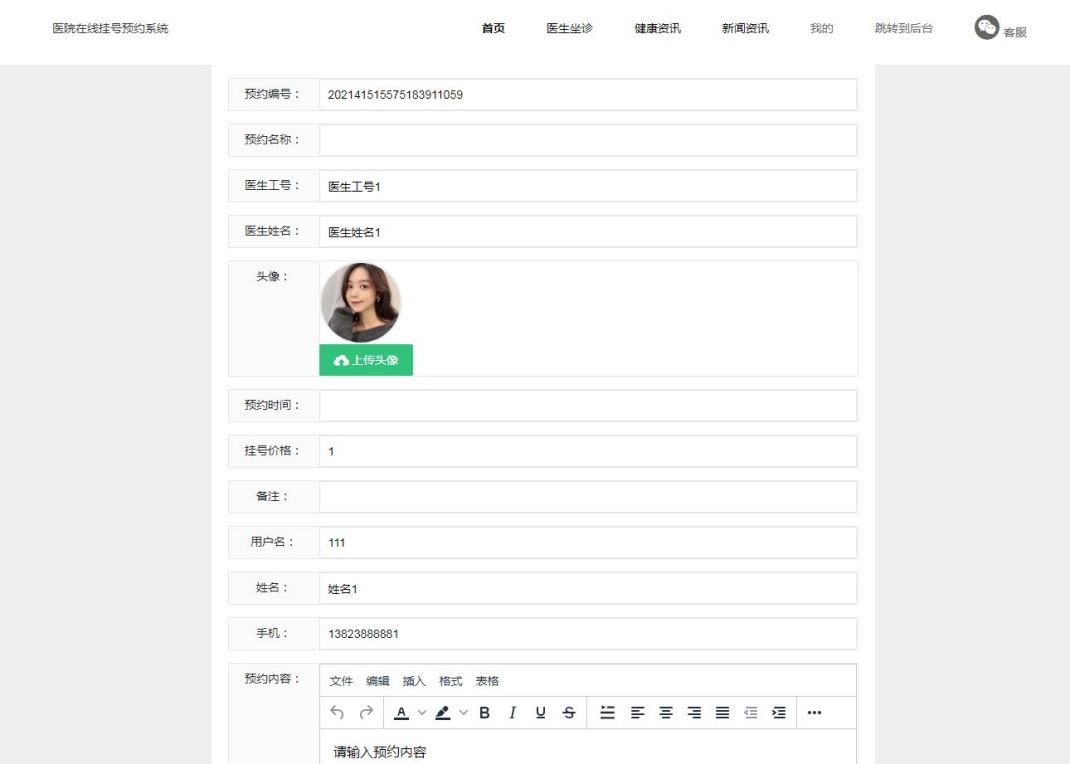
Task: Click the cloud upload icon on the 上传头像 button
Action: pyautogui.click(x=341, y=360)
